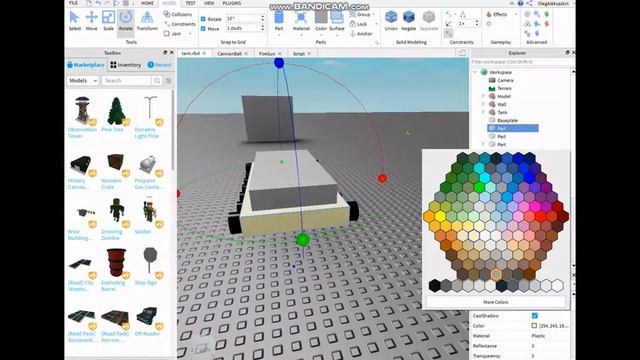Open the Join options dropdown arrow
The image size is (640, 360).
coord(190,34)
